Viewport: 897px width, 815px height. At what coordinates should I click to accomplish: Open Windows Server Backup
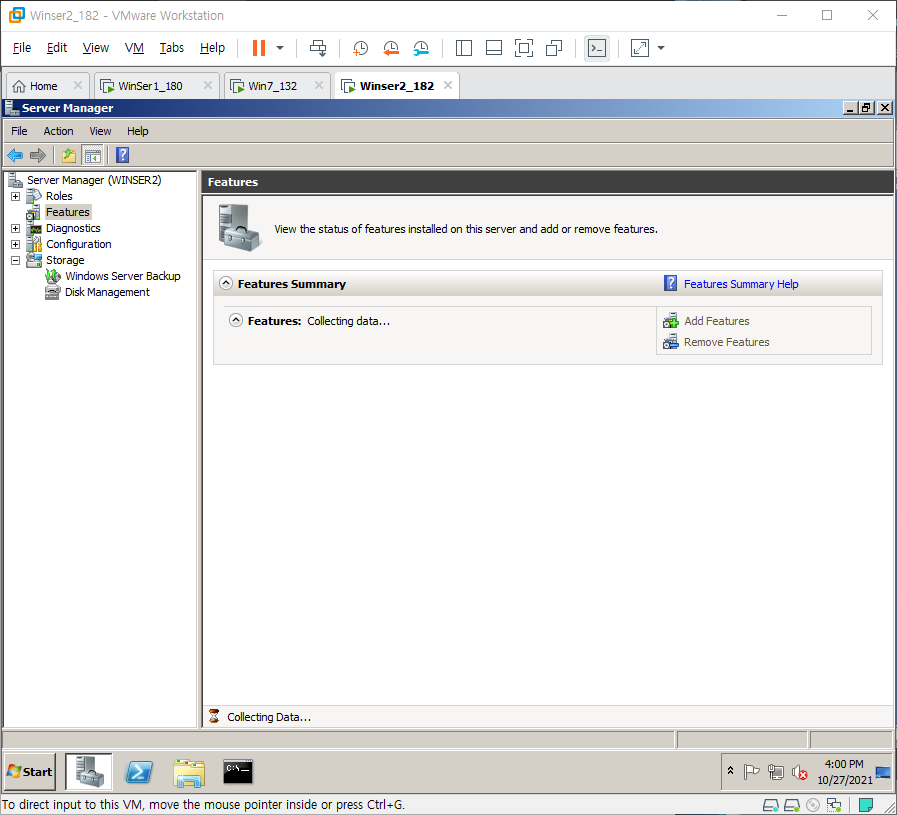122,276
